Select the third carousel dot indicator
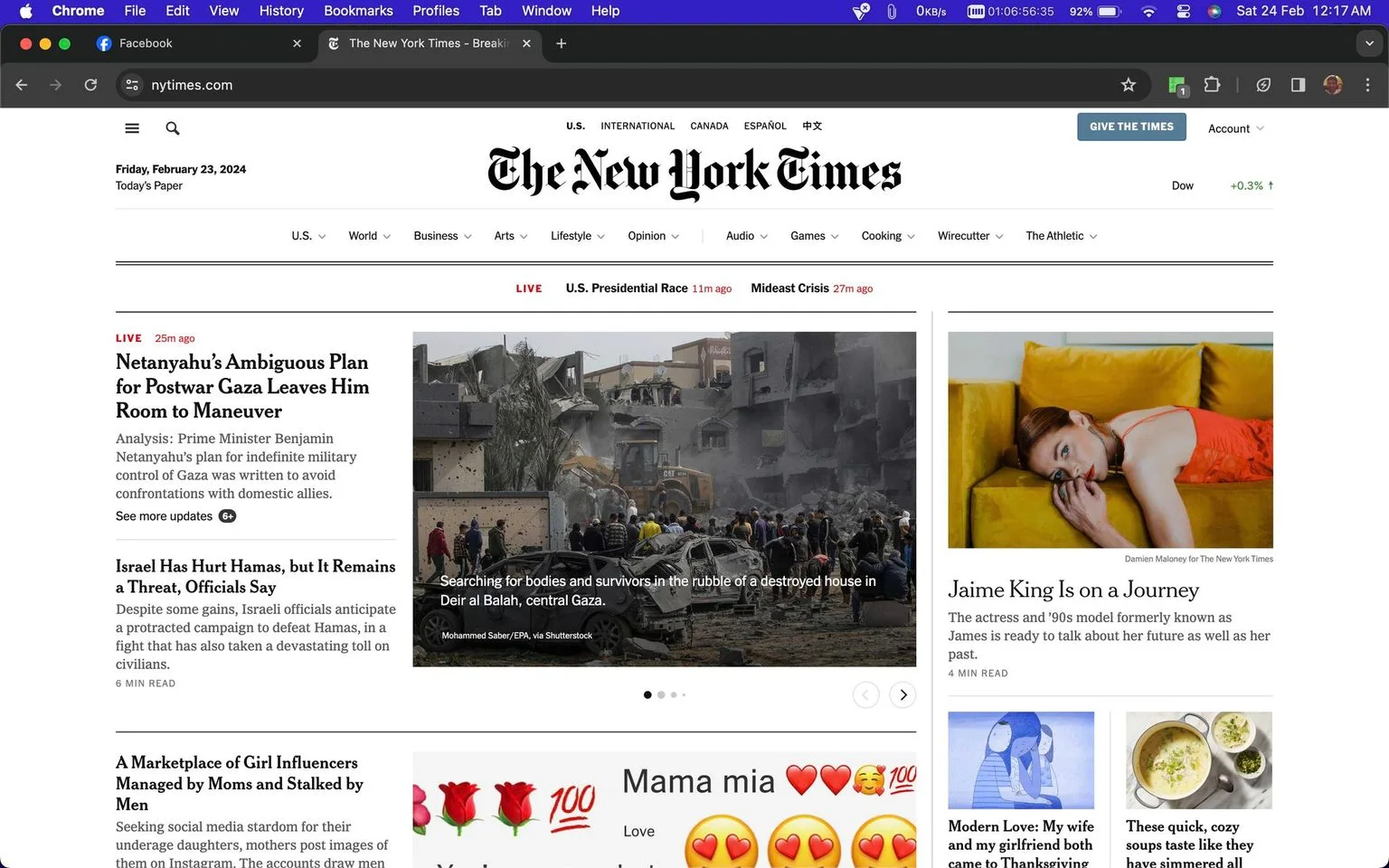Screen dimensions: 1389x868 coord(674,695)
